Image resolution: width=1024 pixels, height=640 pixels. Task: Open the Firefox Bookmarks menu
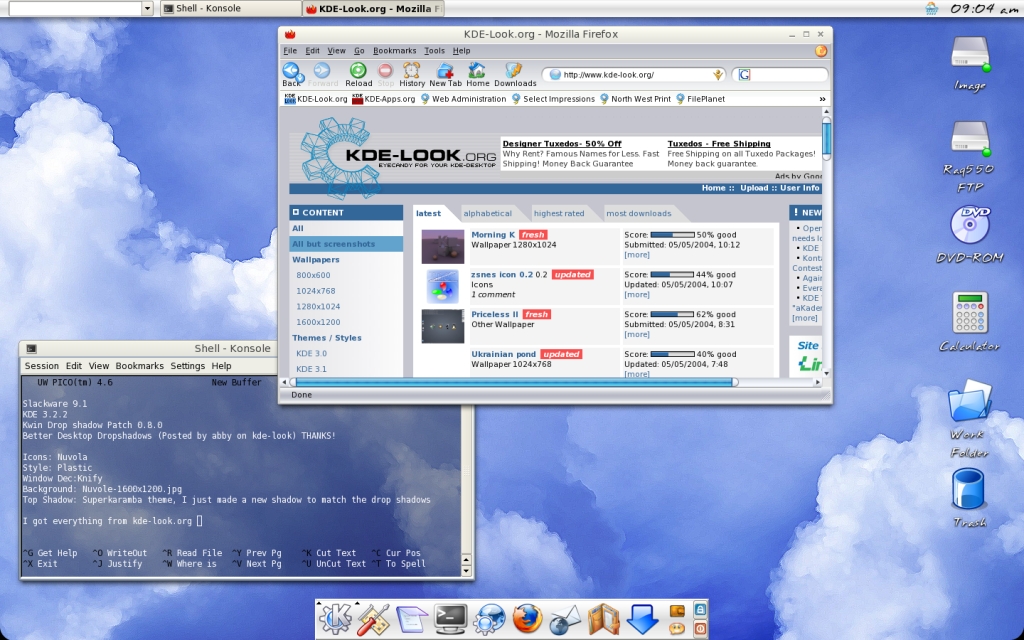click(x=394, y=51)
